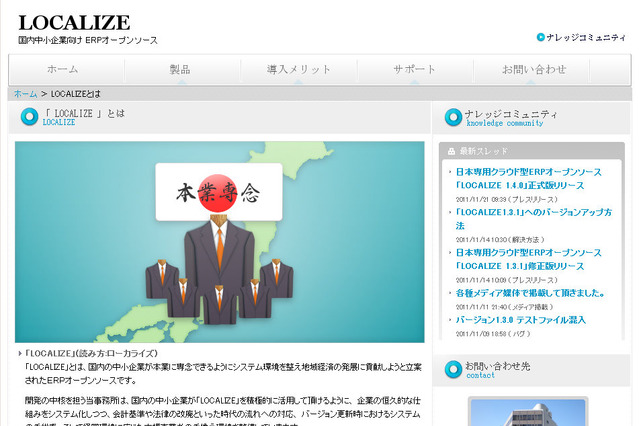Click the 「LOCALIZE」(読み方:ローカライズ) heading text
Image resolution: width=639 pixels, height=426 pixels.
tap(91, 353)
